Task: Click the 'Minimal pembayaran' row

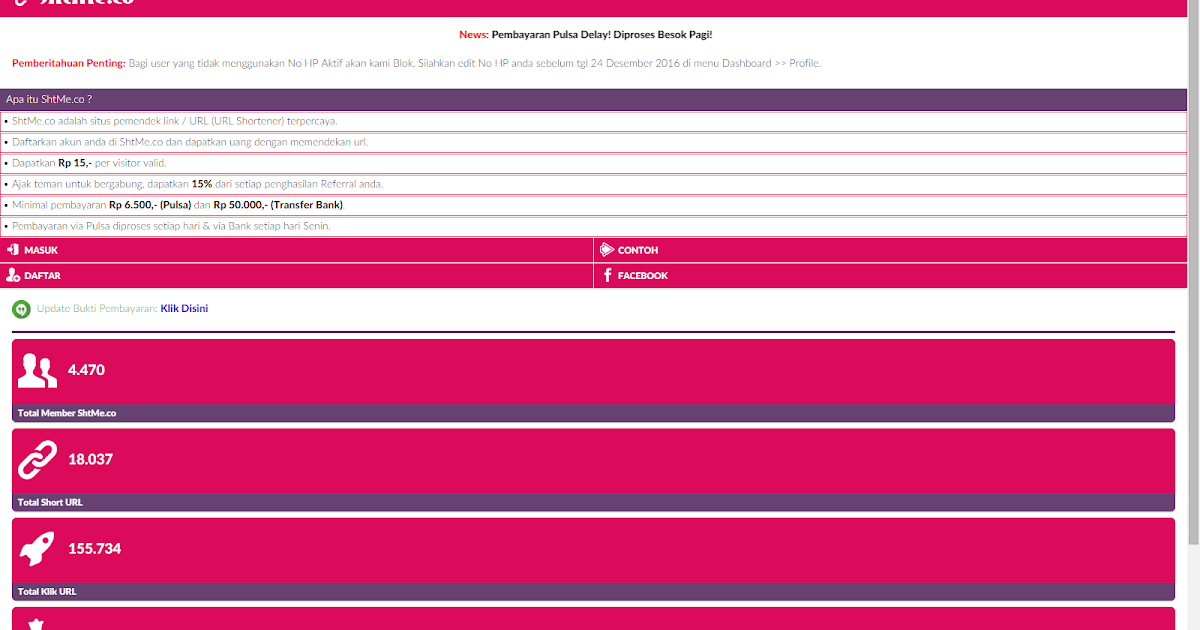Action: [593, 205]
